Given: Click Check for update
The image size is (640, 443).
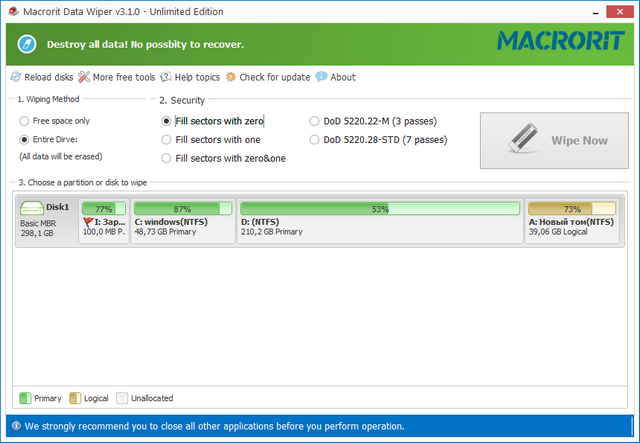Looking at the screenshot, I should tap(268, 77).
